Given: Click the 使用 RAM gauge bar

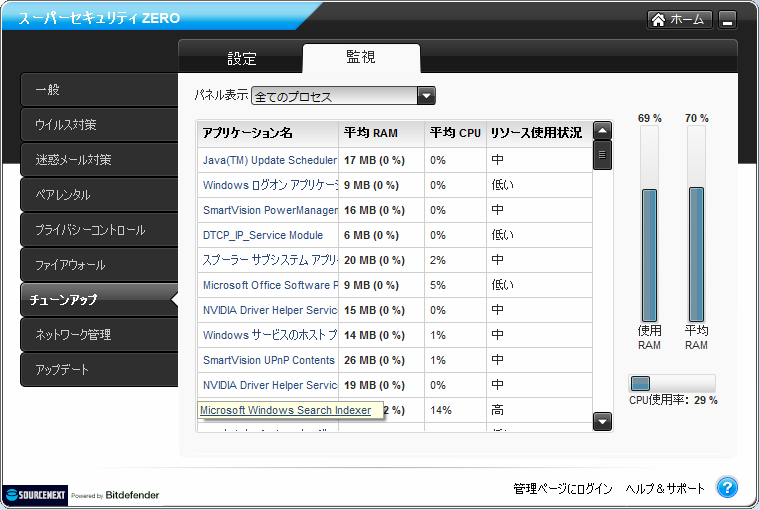Looking at the screenshot, I should tap(649, 224).
